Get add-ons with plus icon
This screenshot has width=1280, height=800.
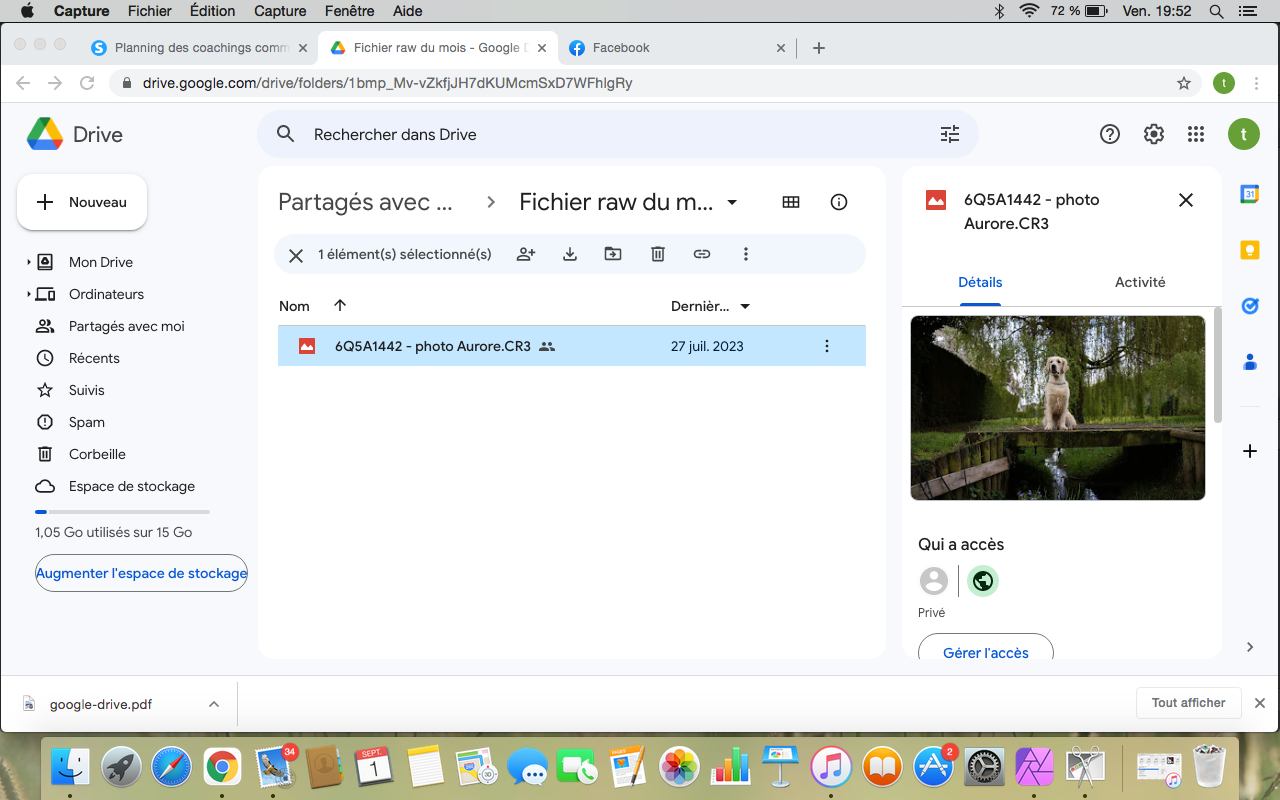pos(1249,451)
